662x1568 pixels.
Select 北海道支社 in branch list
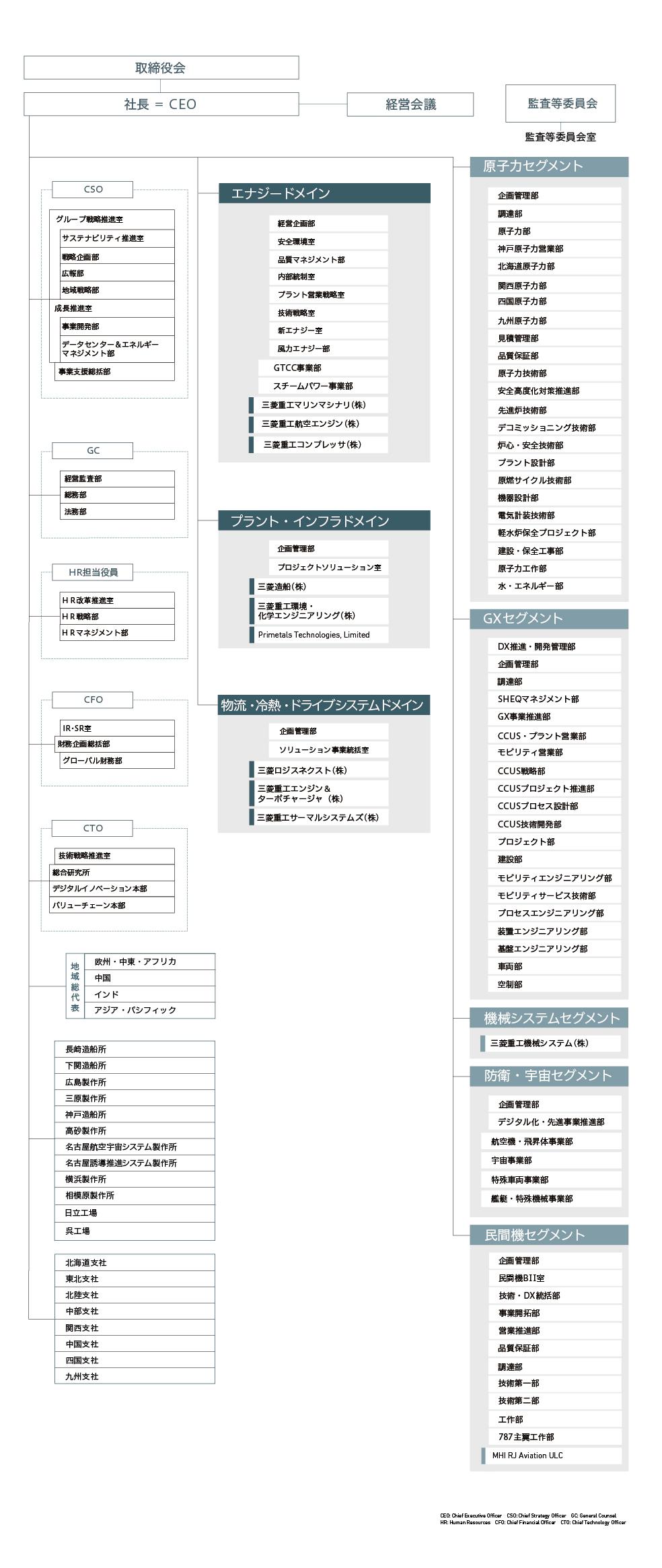(135, 1262)
